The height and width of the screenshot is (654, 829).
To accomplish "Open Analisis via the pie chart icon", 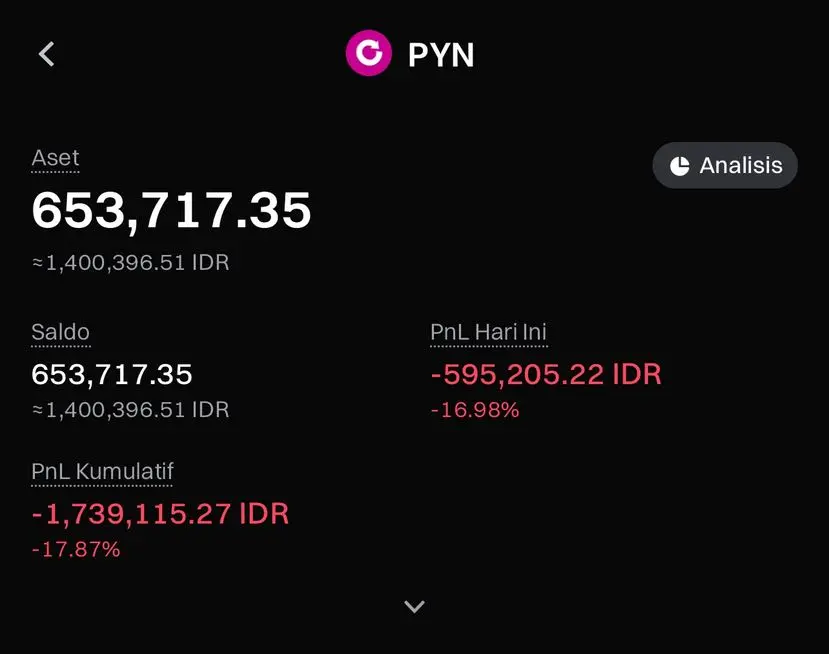I will 679,166.
